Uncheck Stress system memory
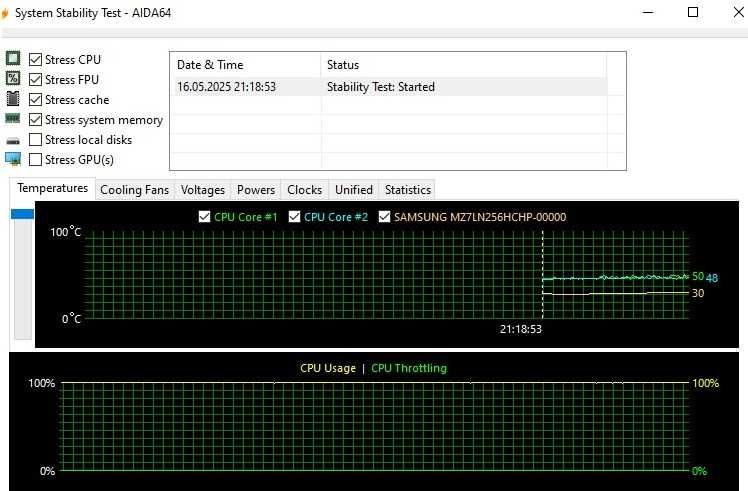Screen dimensions: 748x491 click(35, 119)
